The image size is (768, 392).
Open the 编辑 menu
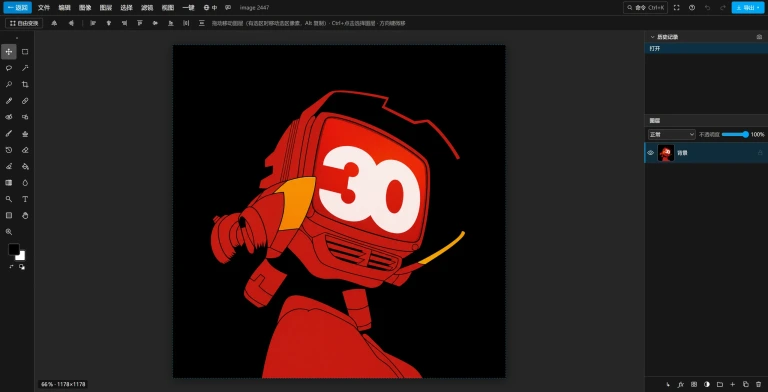(x=64, y=7)
